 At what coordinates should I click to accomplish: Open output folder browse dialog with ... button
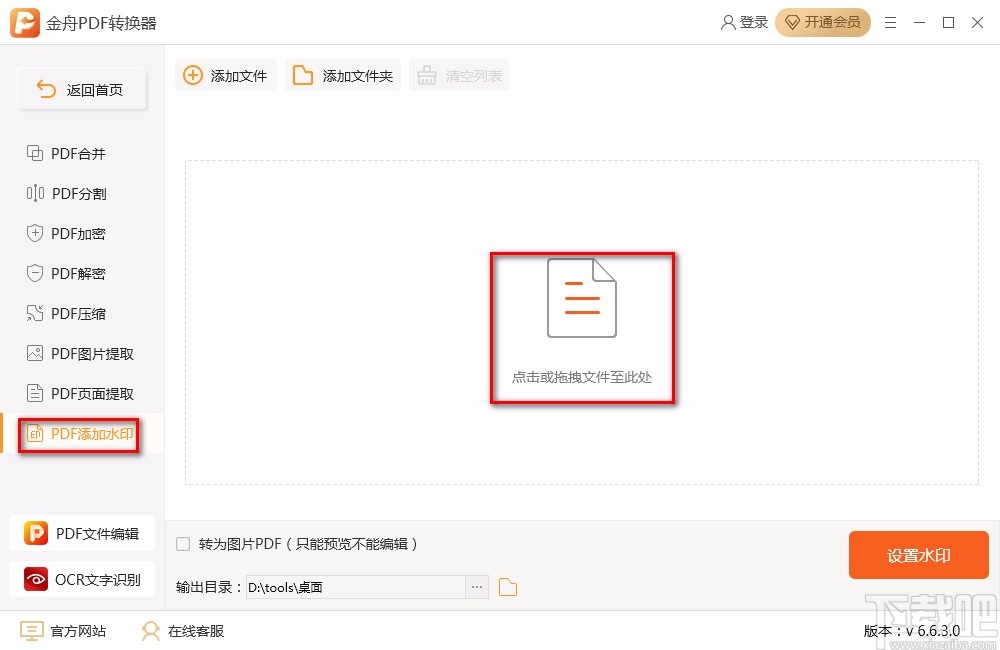[x=477, y=587]
